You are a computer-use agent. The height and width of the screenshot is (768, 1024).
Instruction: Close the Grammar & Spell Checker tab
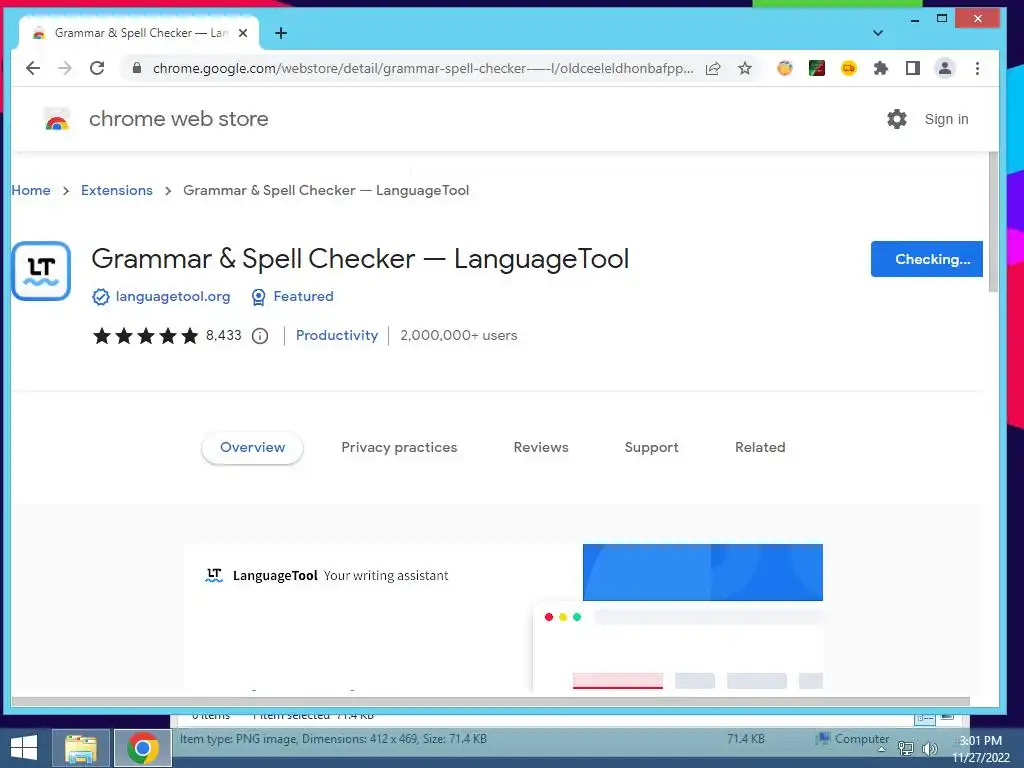coord(243,33)
